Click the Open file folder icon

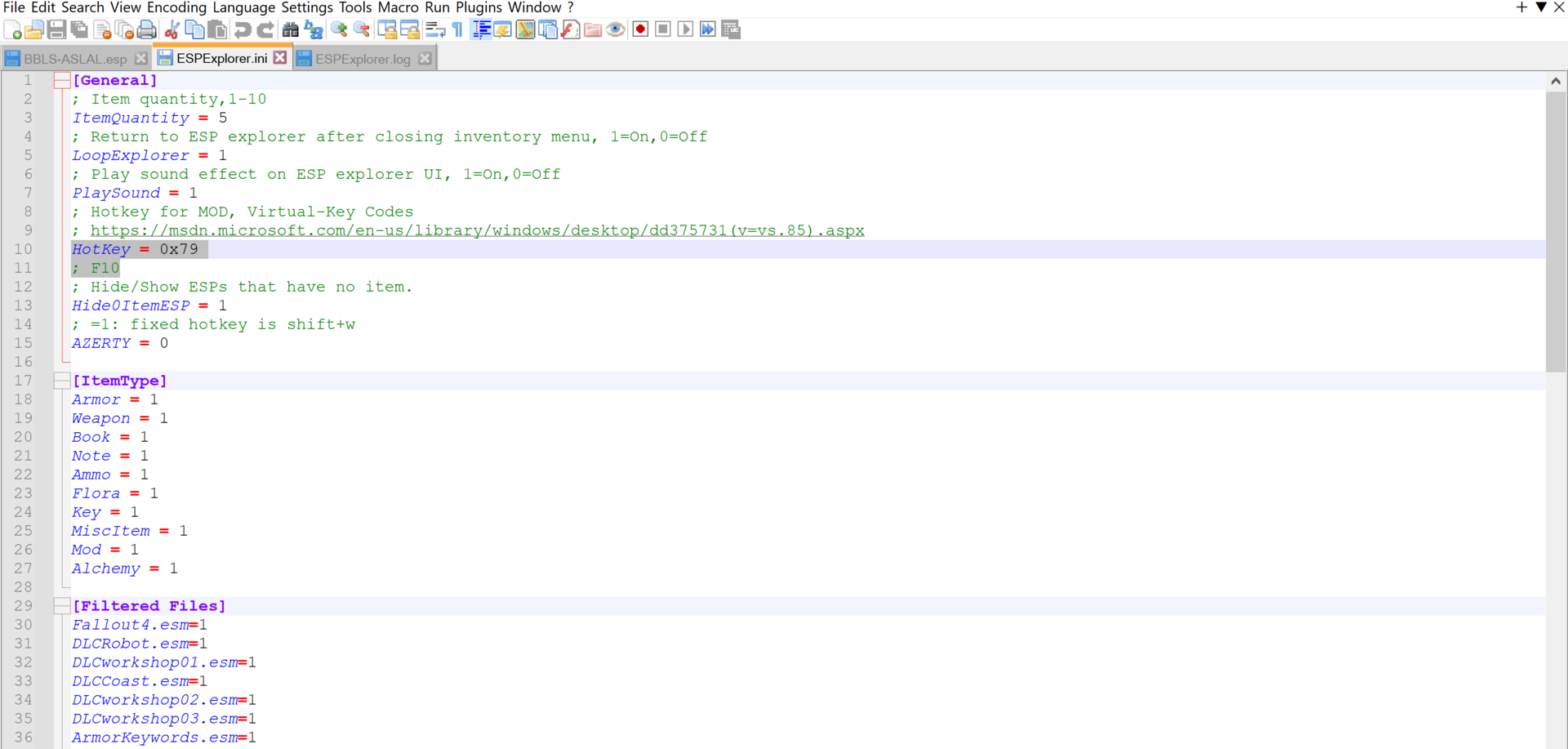click(x=34, y=30)
